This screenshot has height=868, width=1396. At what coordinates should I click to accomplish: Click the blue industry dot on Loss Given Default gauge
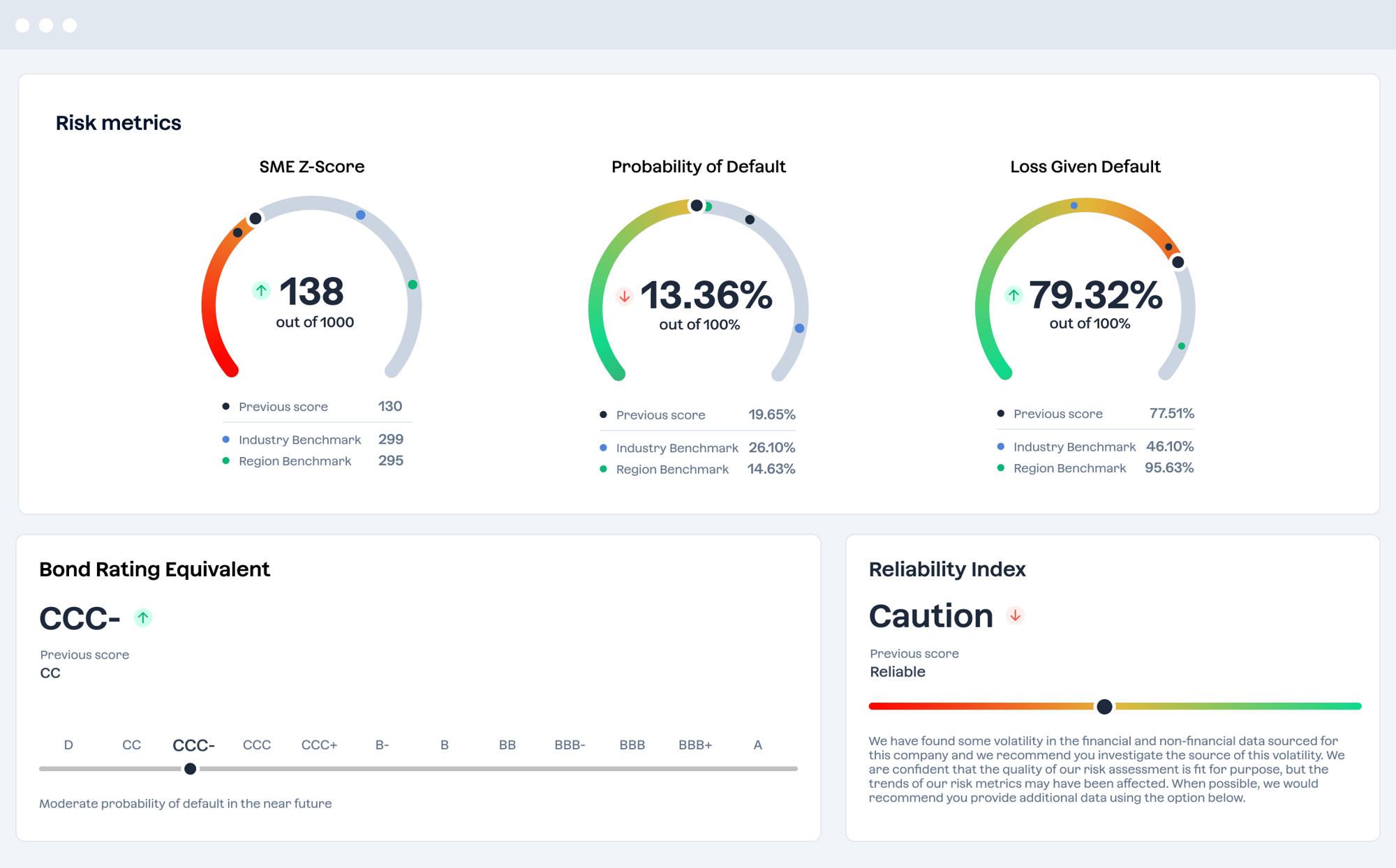[x=1074, y=206]
